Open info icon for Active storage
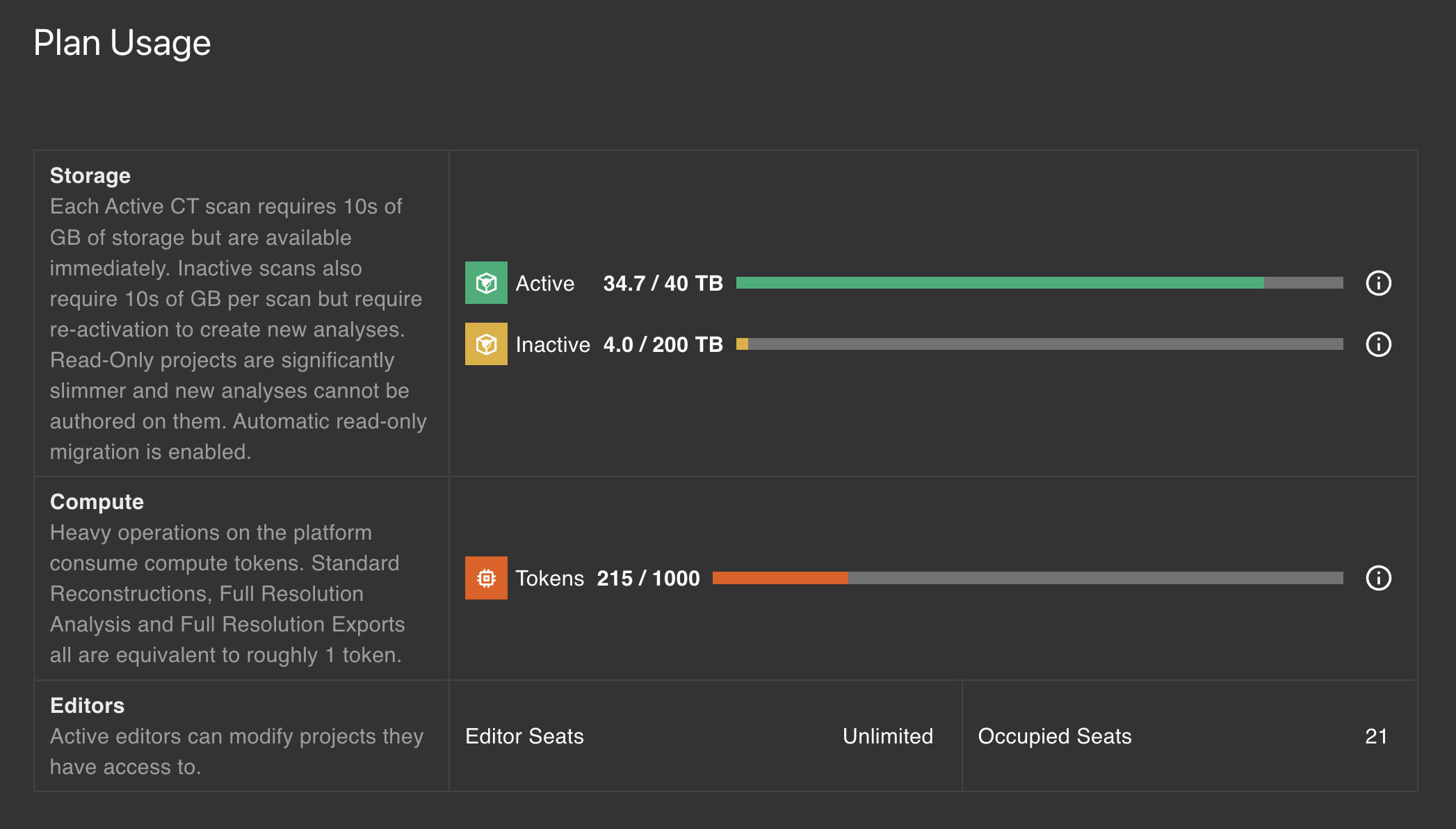The image size is (1456, 829). 1378,283
